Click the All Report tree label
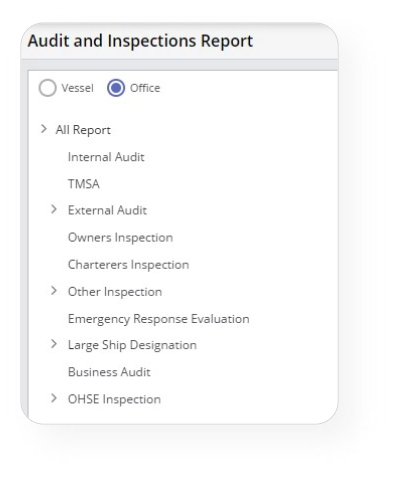The image size is (393, 477). tap(83, 130)
